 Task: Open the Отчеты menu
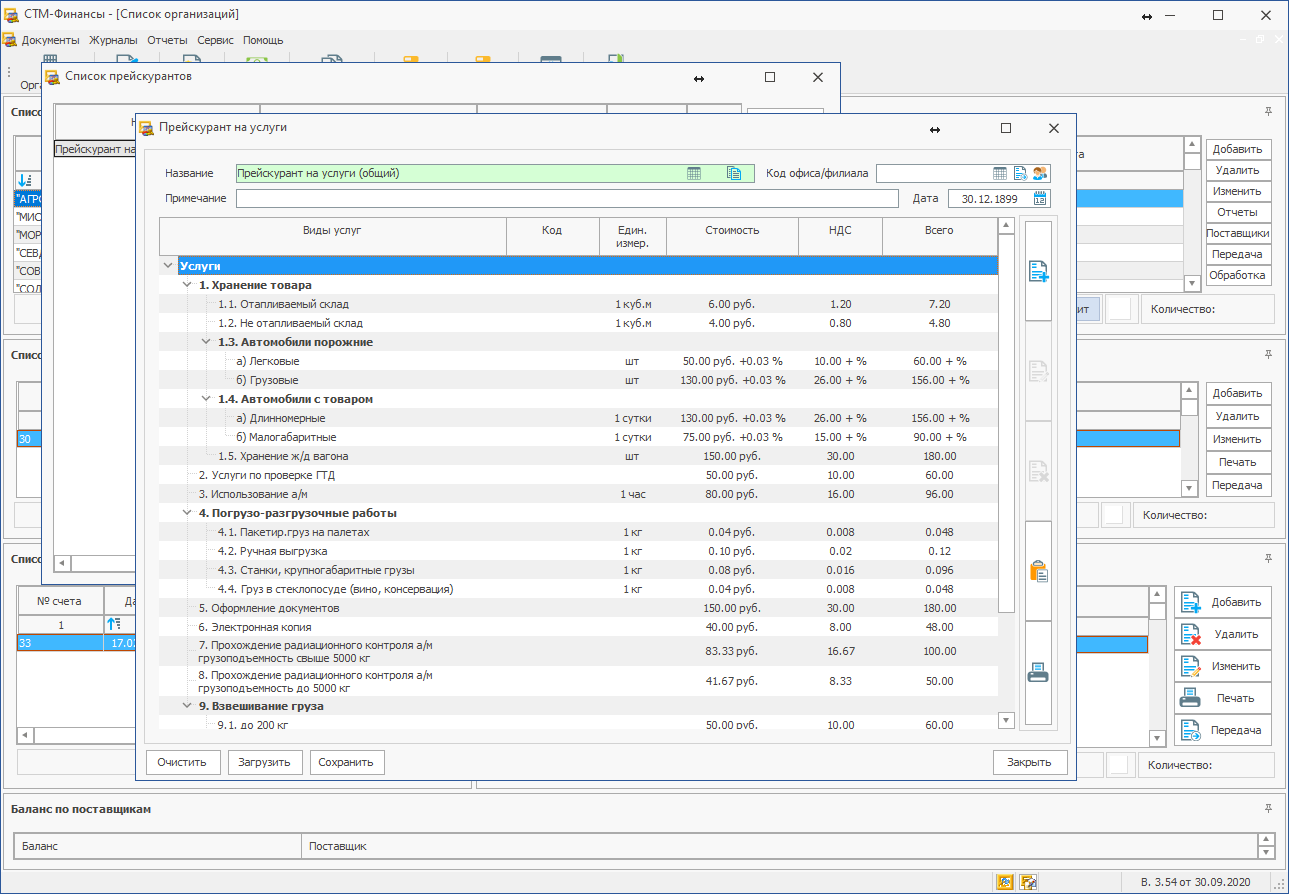167,40
